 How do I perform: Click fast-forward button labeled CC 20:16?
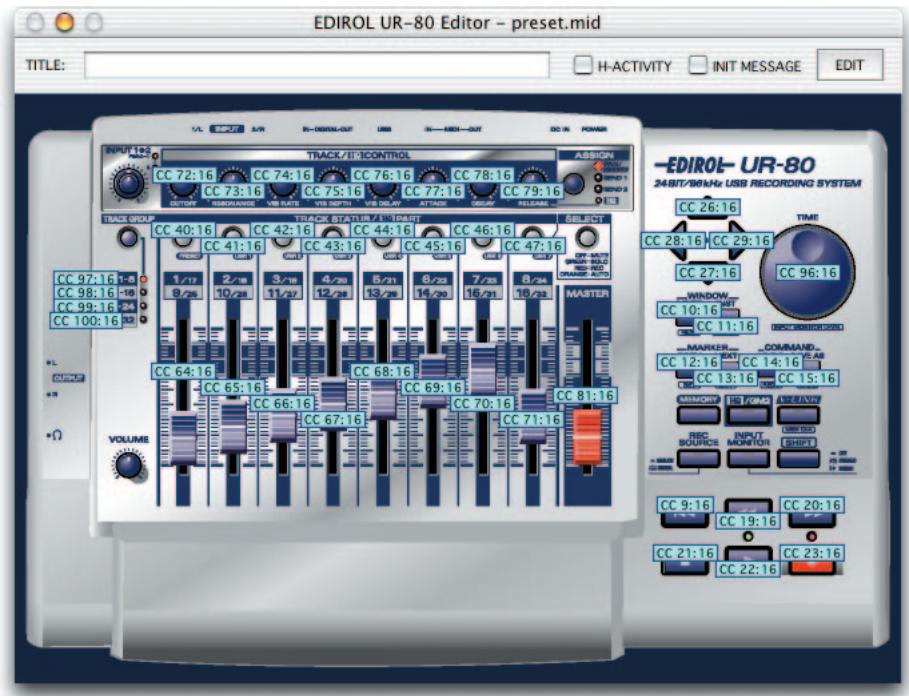pos(811,505)
